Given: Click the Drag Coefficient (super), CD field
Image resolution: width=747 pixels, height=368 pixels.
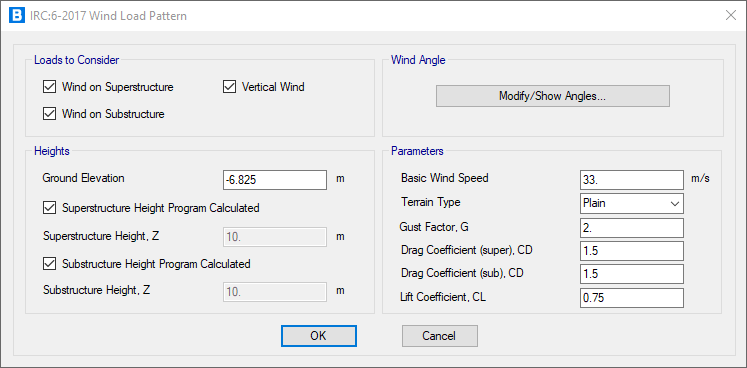Looking at the screenshot, I should click(x=632, y=251).
